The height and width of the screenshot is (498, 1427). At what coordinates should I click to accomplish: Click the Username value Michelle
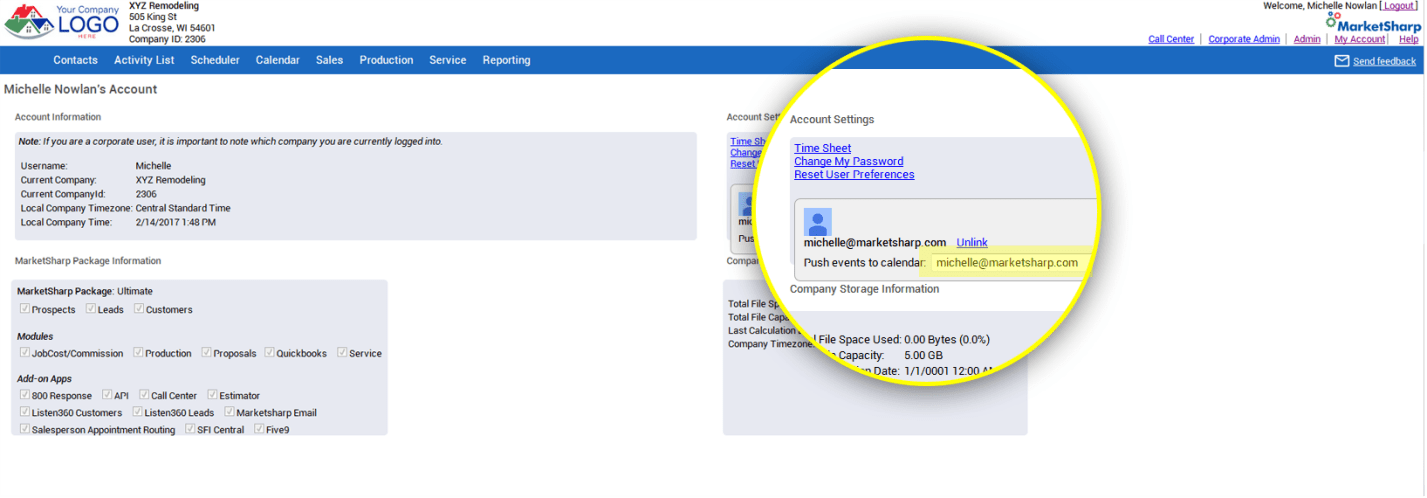153,166
